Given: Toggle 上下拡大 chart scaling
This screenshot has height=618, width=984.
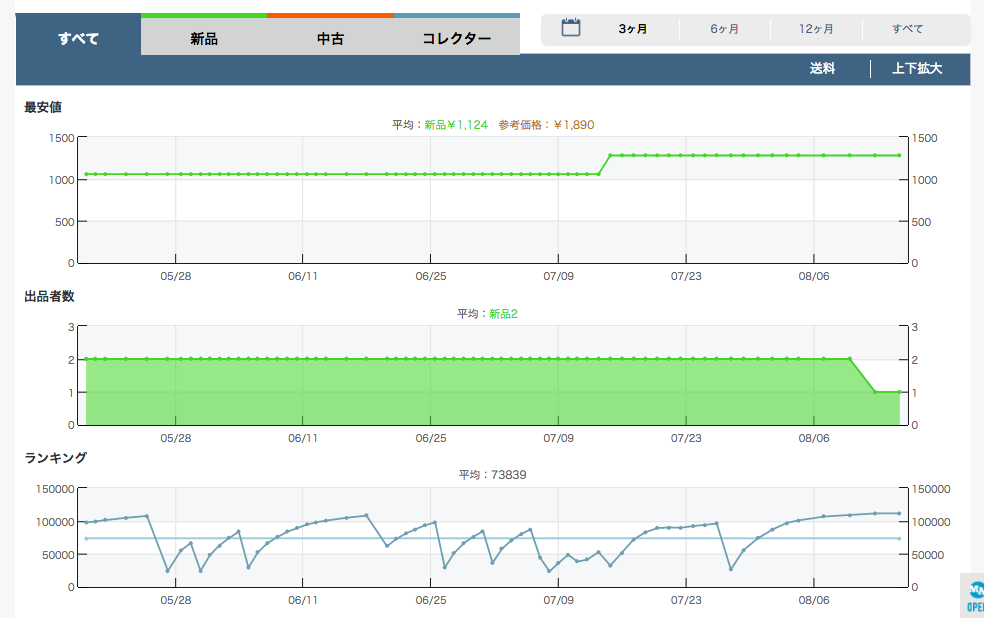Looking at the screenshot, I should click(917, 69).
